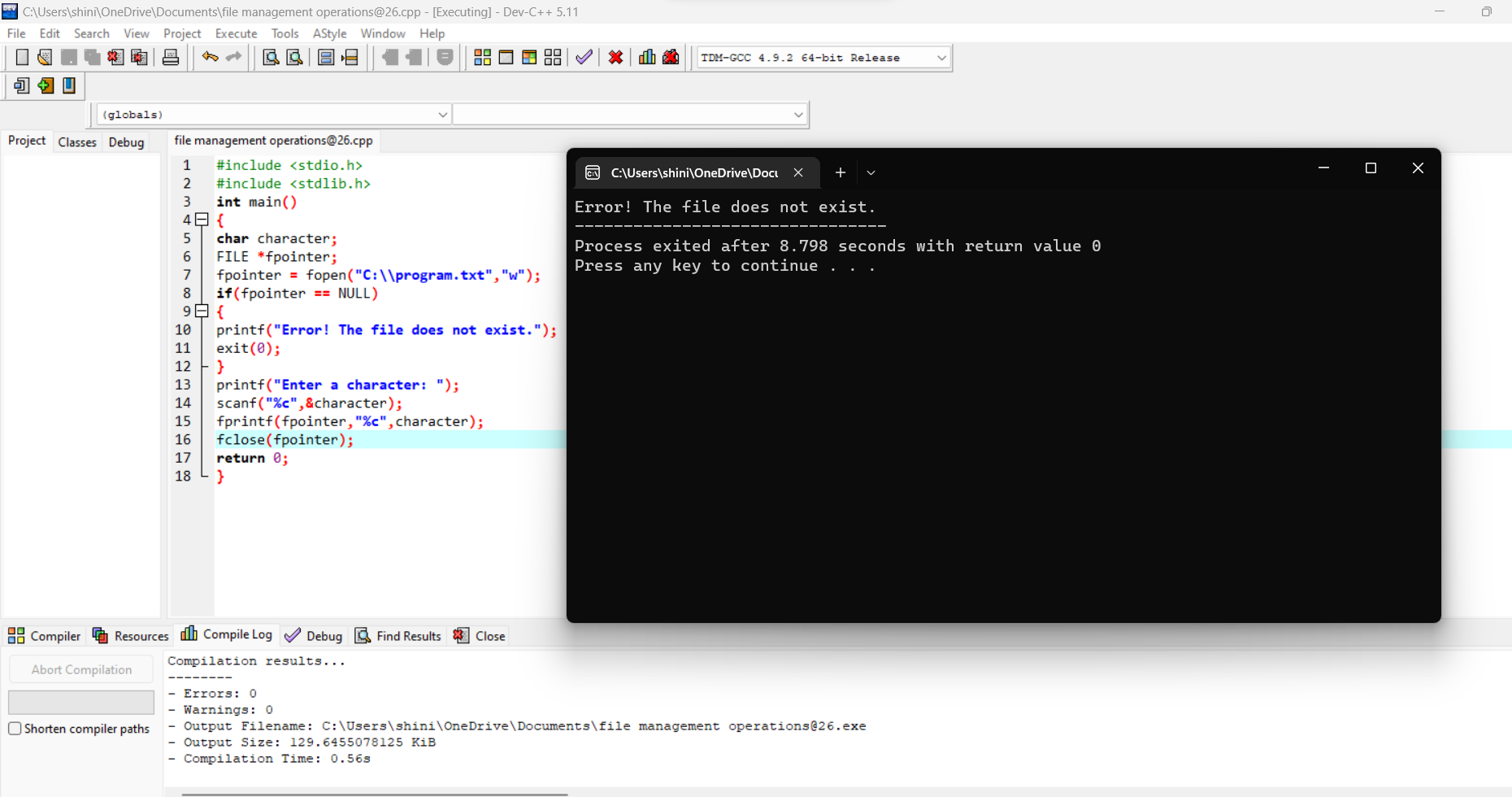
Task: Open the Execute menu
Action: pyautogui.click(x=236, y=33)
